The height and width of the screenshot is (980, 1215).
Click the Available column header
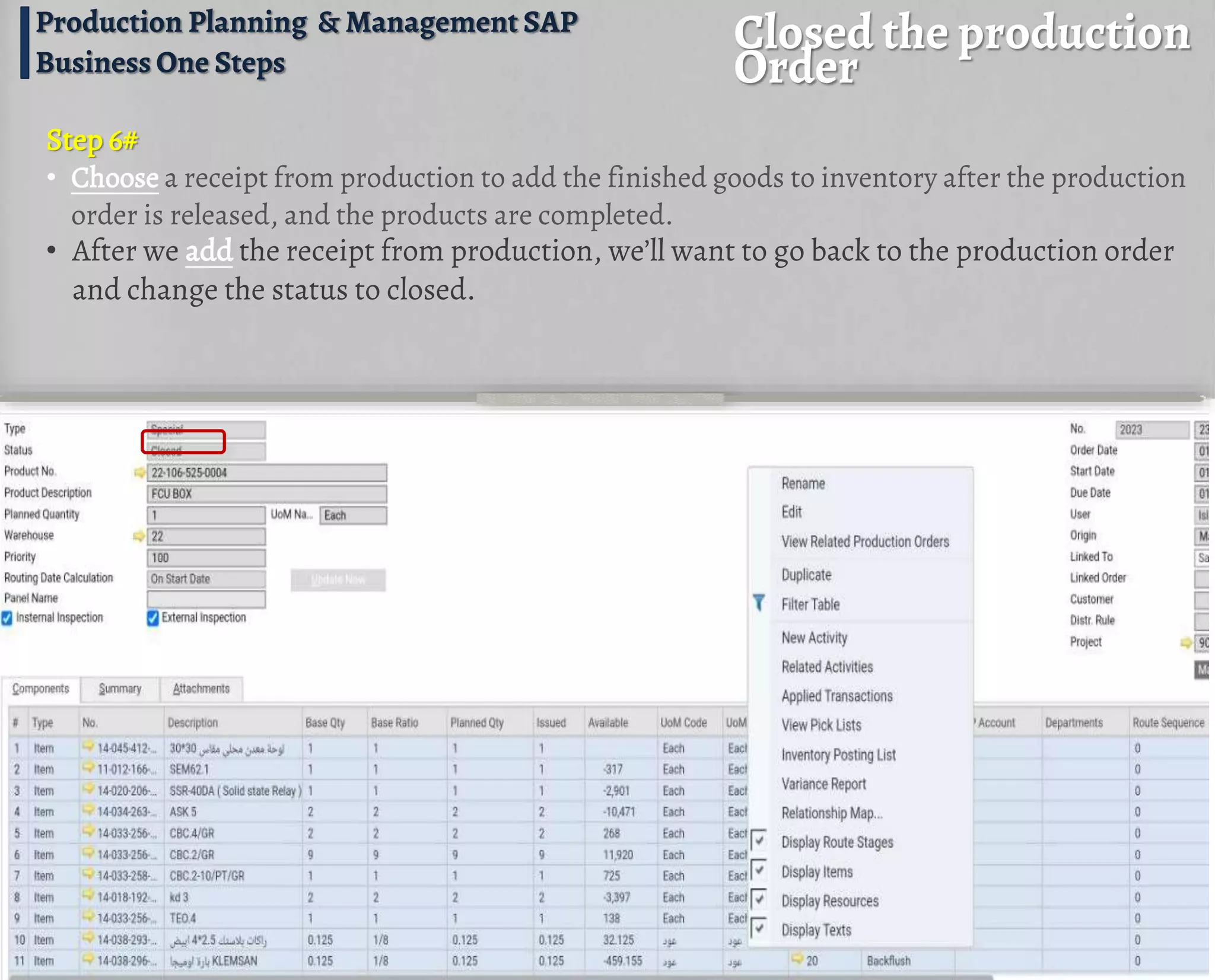620,723
